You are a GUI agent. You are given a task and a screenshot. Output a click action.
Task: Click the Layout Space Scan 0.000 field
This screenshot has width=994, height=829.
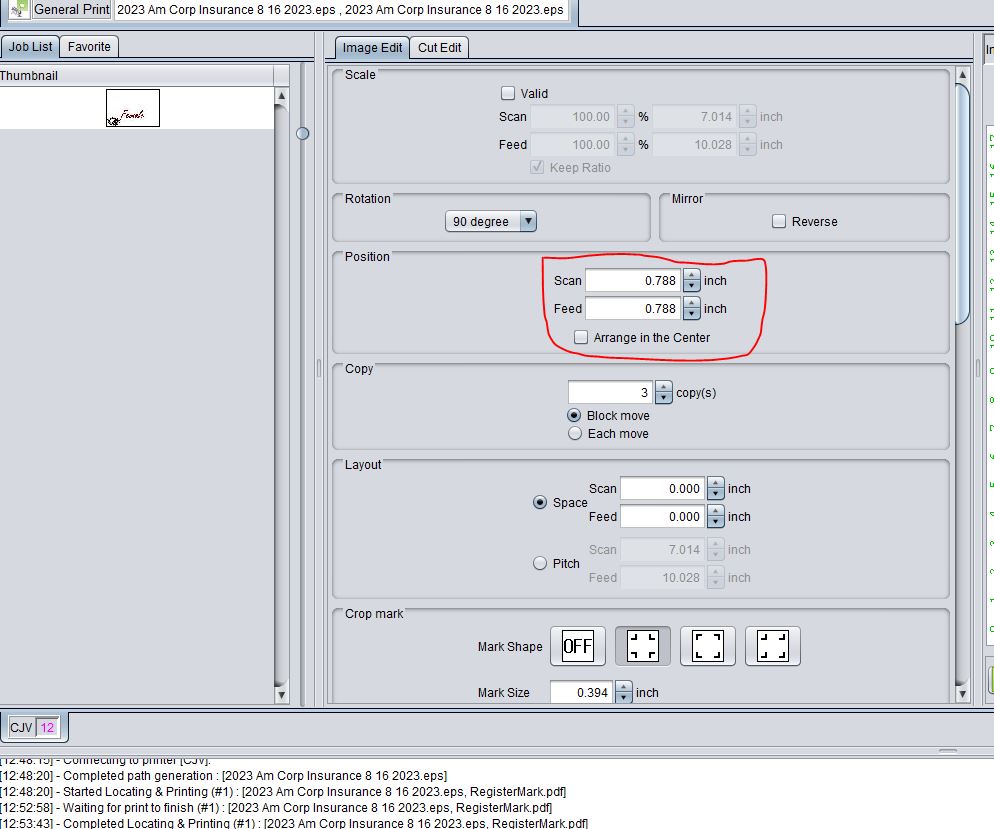pos(663,488)
